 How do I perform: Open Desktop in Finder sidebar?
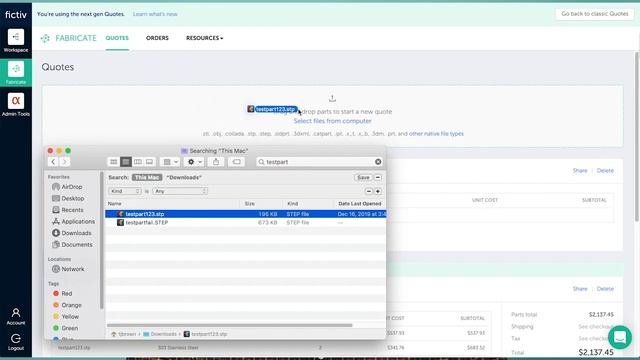point(68,198)
